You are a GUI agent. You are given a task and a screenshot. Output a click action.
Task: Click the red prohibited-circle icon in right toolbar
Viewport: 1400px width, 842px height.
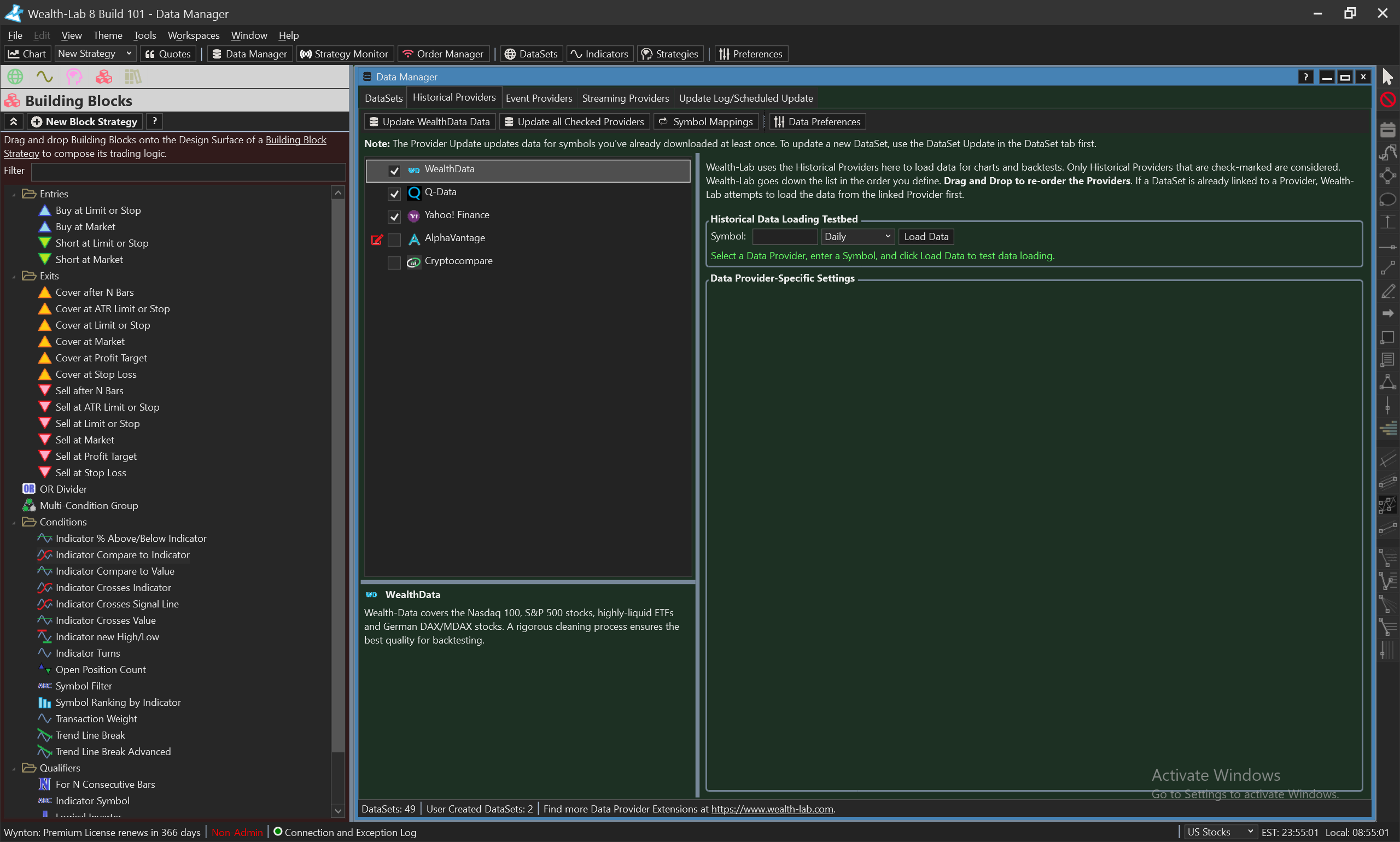point(1387,100)
